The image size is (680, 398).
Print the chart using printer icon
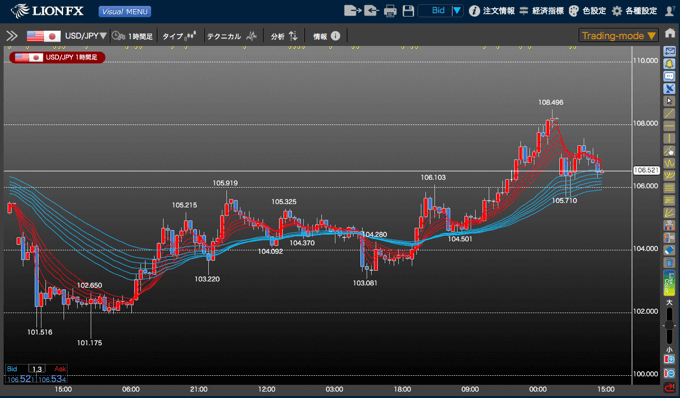click(x=390, y=11)
